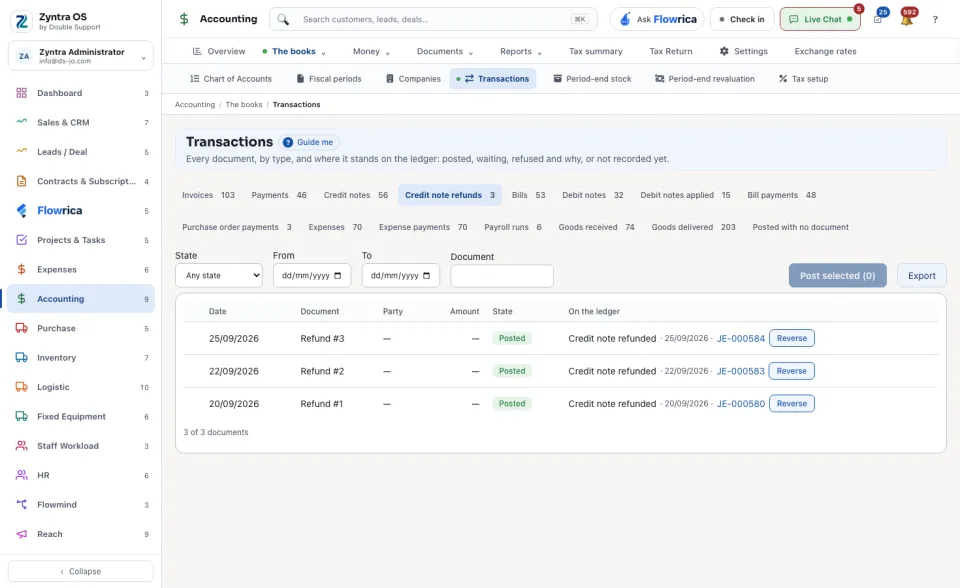Open journal entry JE-000584
The image size is (960, 588).
click(x=740, y=339)
